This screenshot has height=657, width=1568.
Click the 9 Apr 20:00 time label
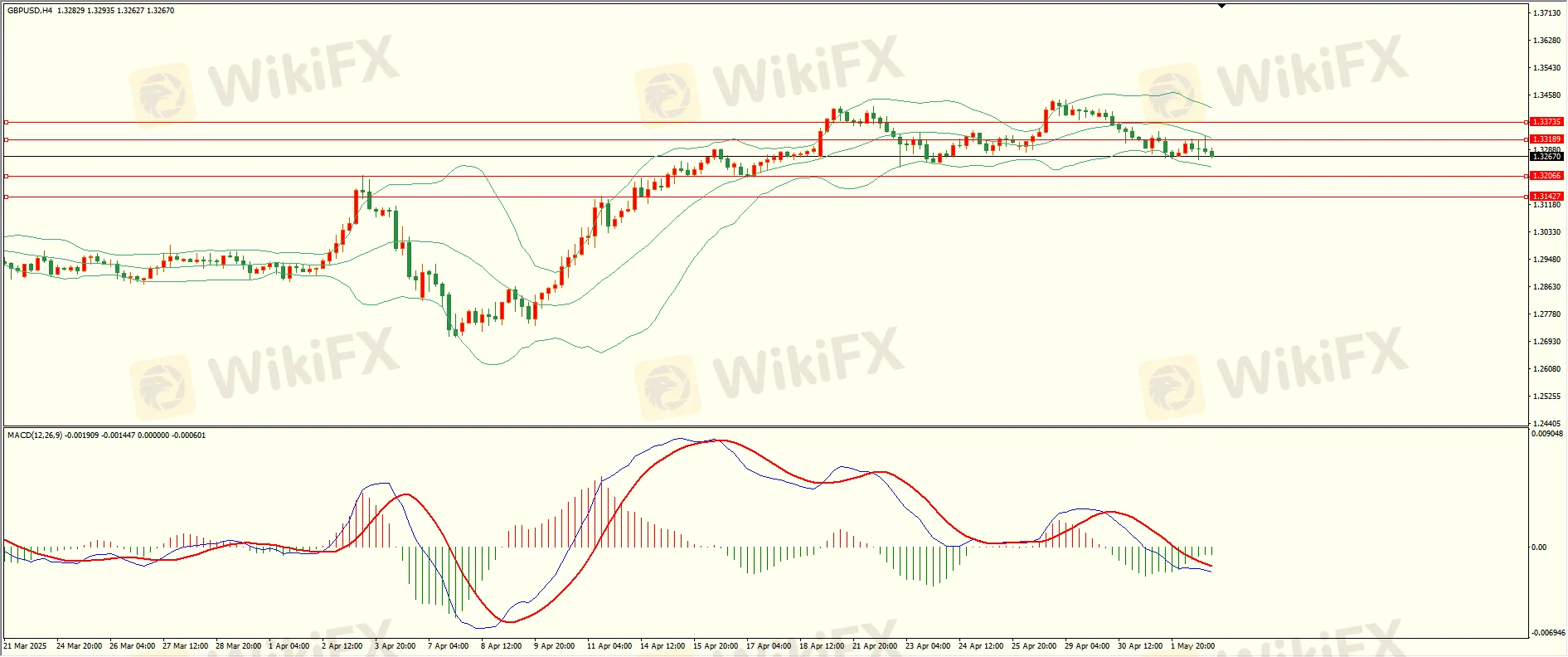coord(555,646)
